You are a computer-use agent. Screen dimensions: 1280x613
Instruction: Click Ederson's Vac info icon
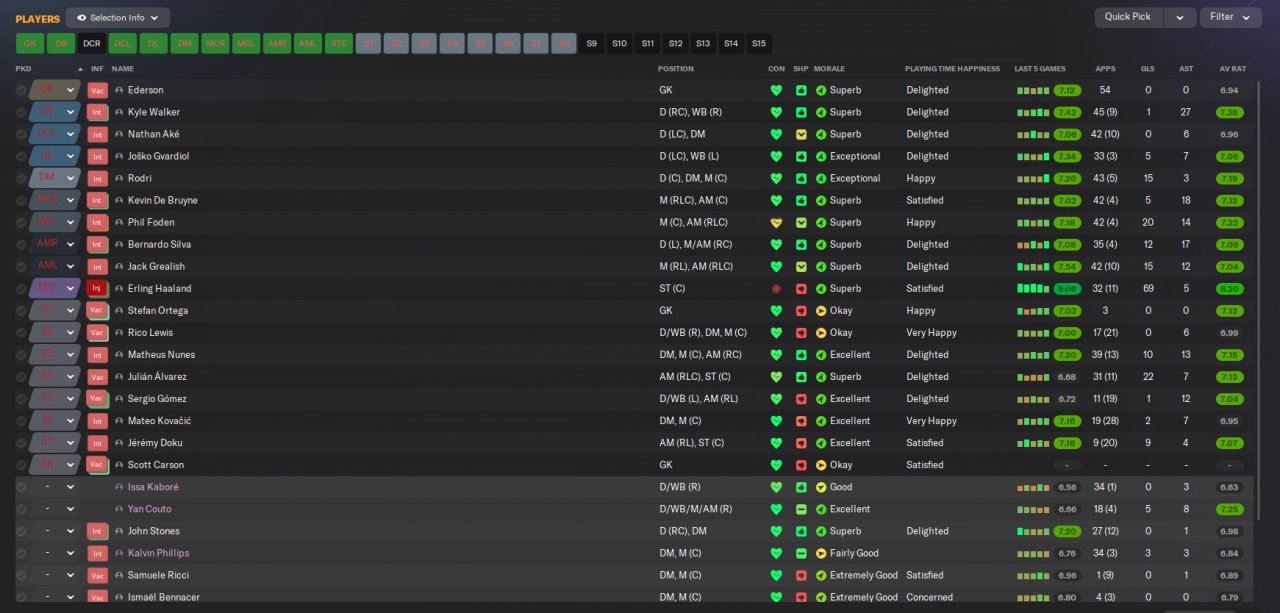97,90
